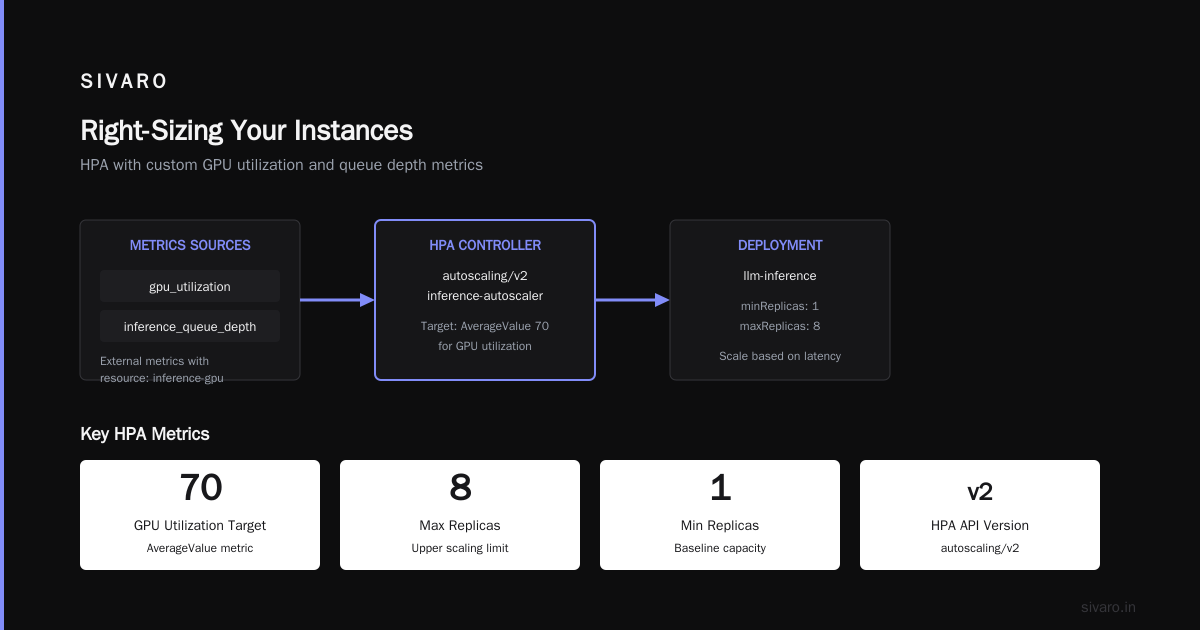
Task: Click 'Upper scaling limit' caption
Action: (x=460, y=548)
